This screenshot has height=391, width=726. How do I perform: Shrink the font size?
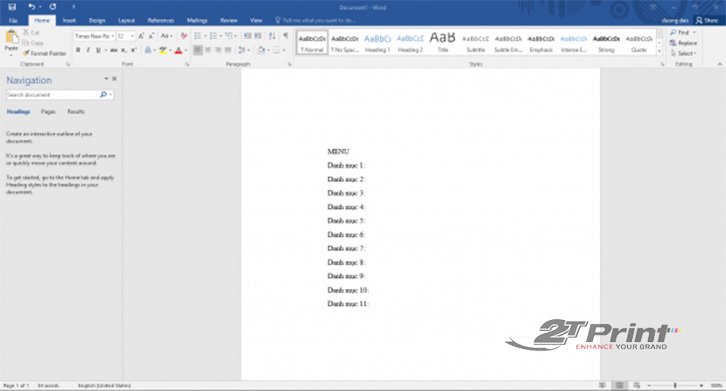coord(151,36)
